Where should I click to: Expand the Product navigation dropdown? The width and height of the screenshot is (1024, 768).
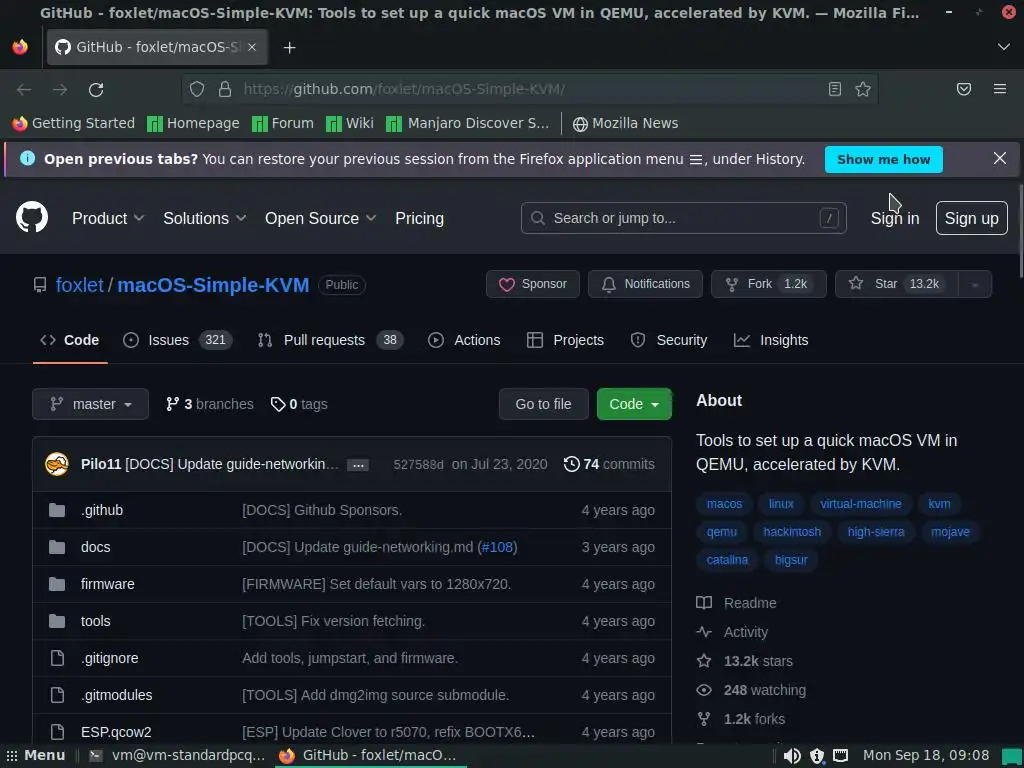108,218
